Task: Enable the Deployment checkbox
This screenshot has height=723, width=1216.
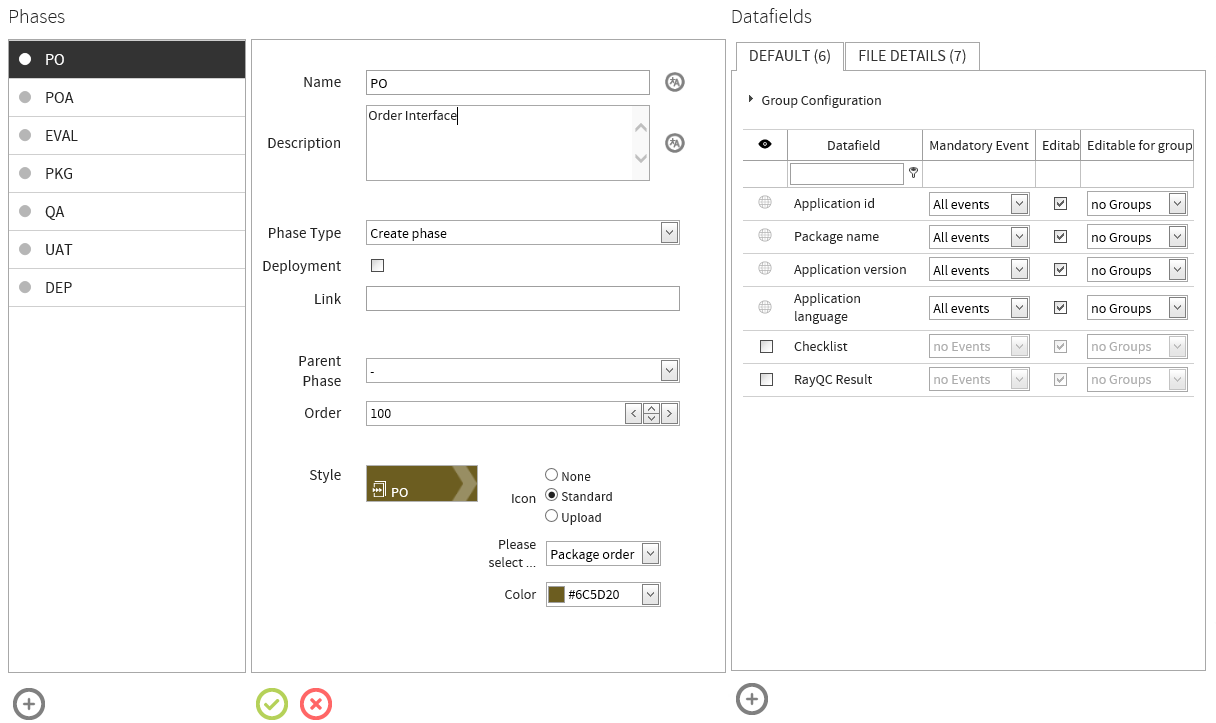Action: pos(377,266)
